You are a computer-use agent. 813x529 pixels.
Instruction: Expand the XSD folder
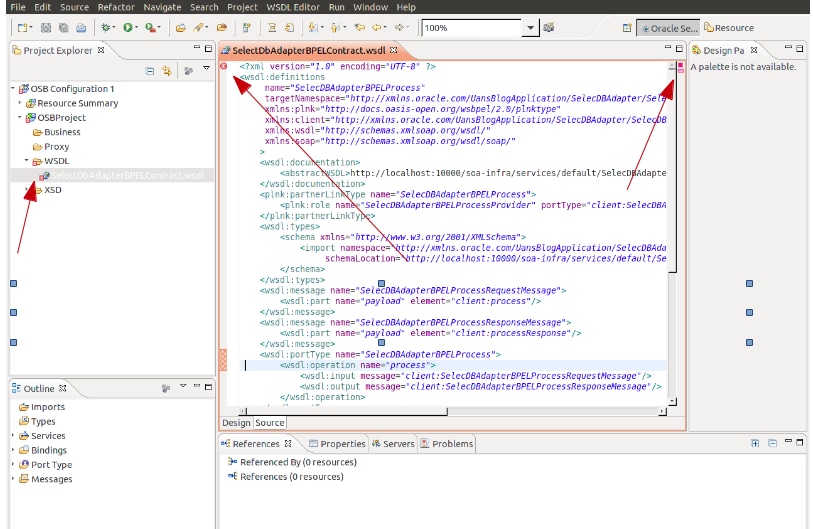coord(27,190)
